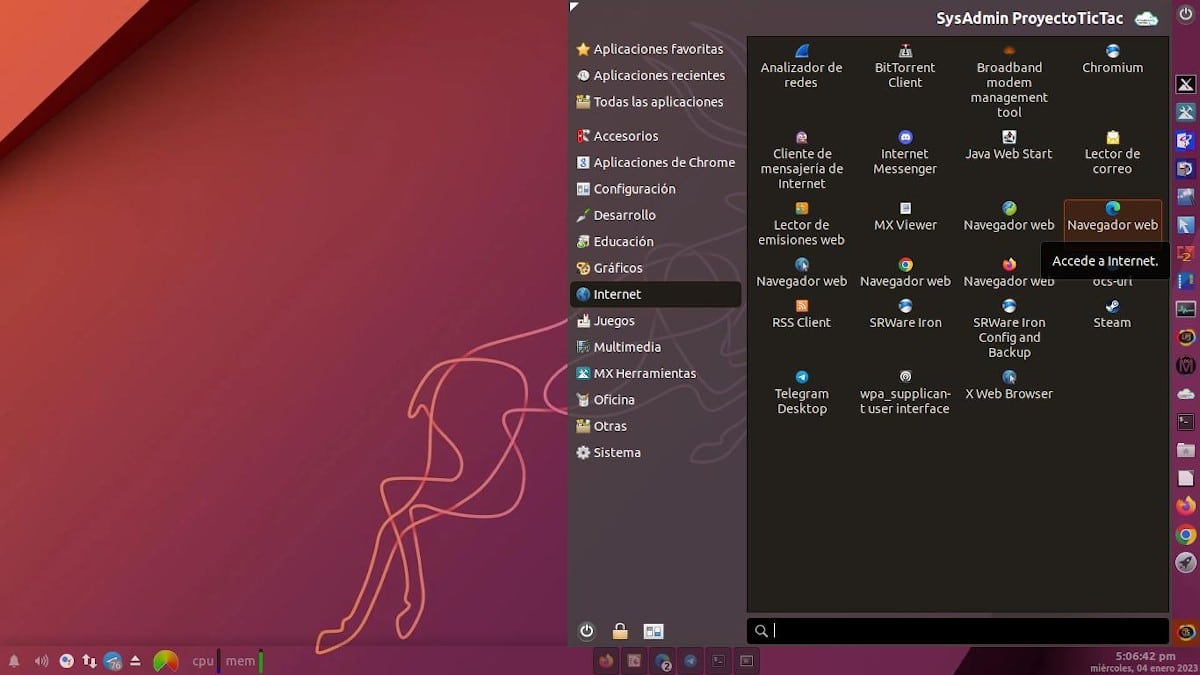Open Steam
The height and width of the screenshot is (675, 1200).
[x=1112, y=312]
